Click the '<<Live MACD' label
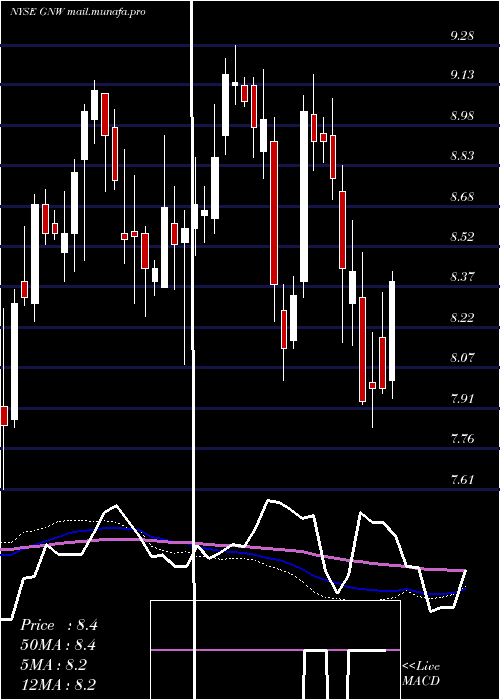Viewport: 500px width, 700px height. (421, 674)
